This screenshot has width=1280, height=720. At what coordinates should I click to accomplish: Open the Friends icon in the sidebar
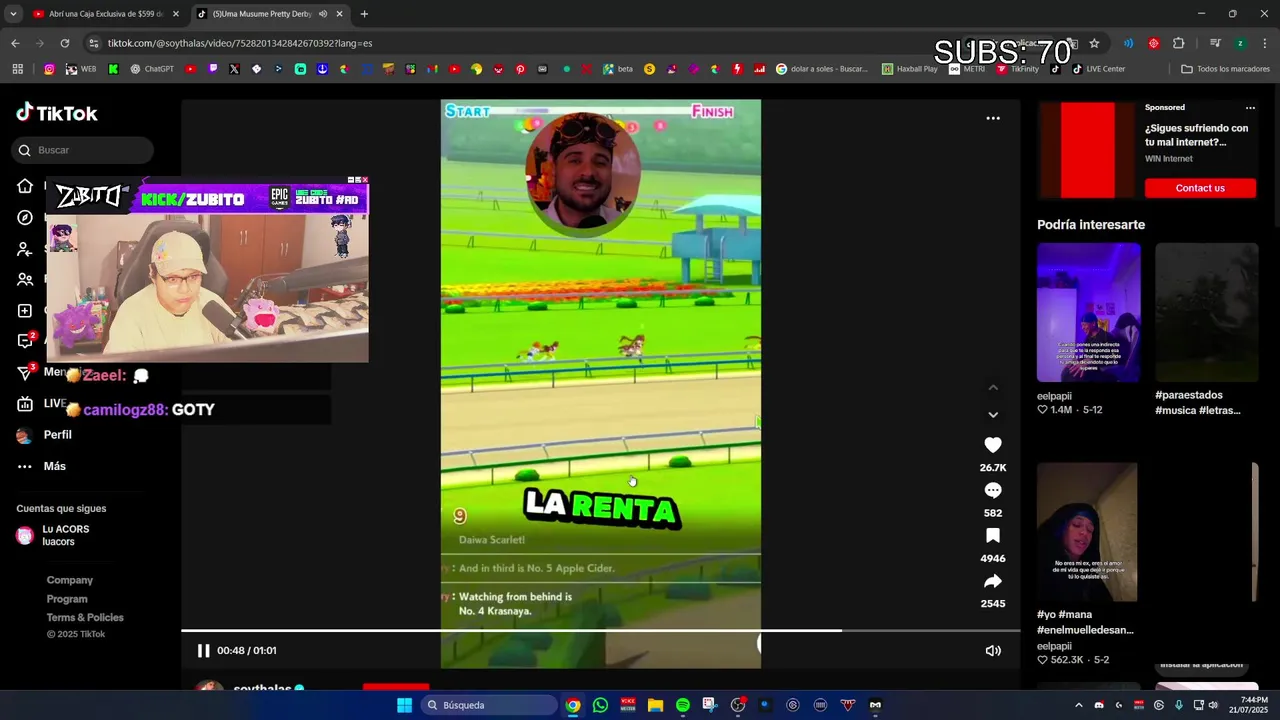pyautogui.click(x=25, y=280)
